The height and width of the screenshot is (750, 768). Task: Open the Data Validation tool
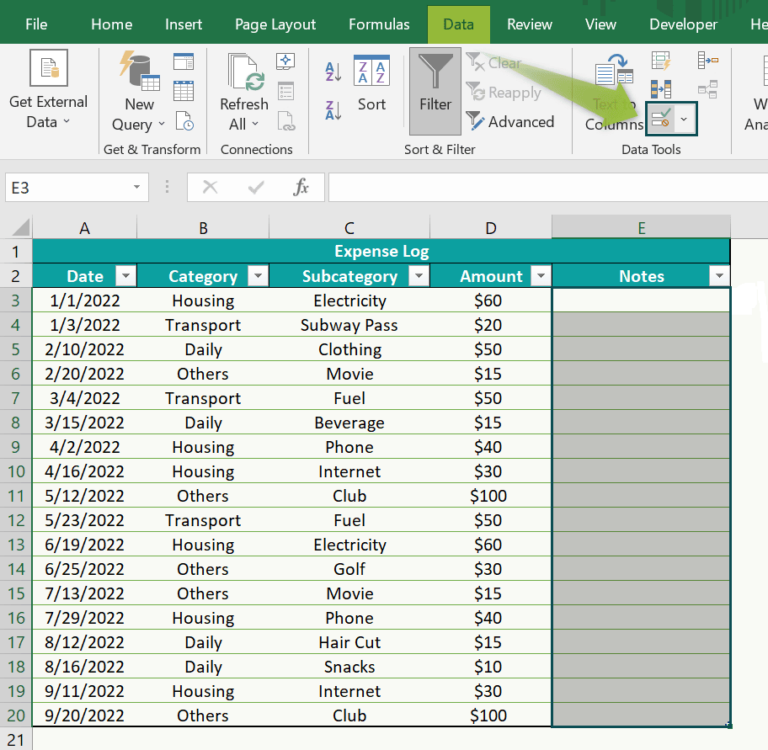click(660, 120)
